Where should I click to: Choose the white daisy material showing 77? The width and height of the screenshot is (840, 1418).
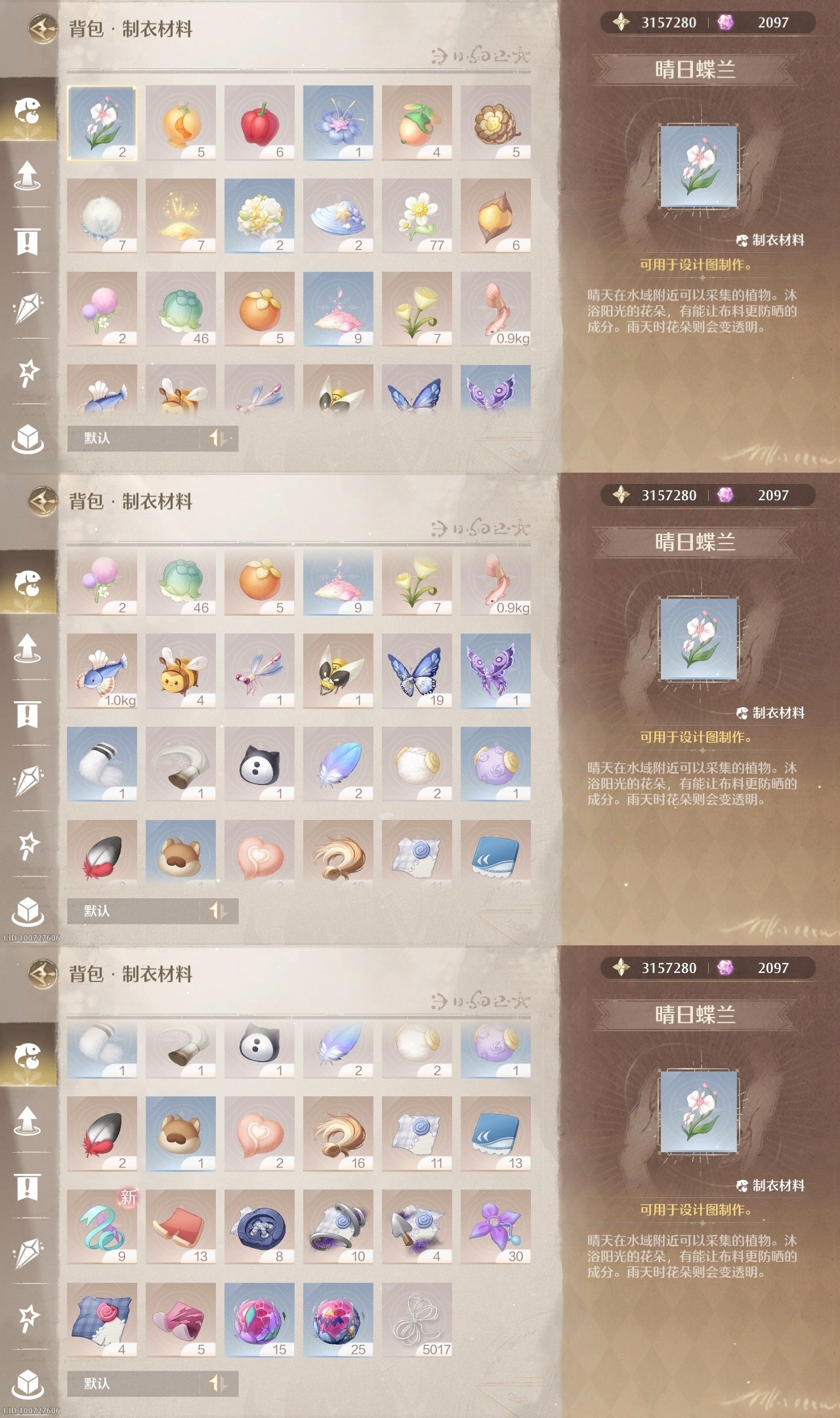(417, 216)
